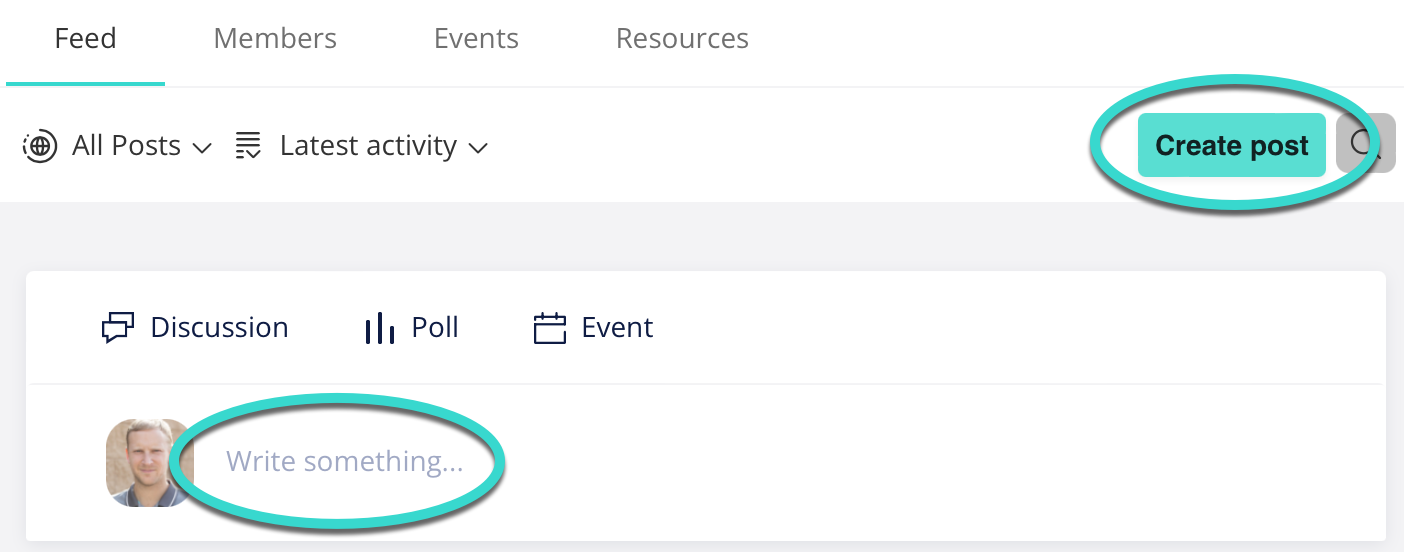Image resolution: width=1404 pixels, height=552 pixels.
Task: Choose the Discussion post type
Action: tap(195, 328)
